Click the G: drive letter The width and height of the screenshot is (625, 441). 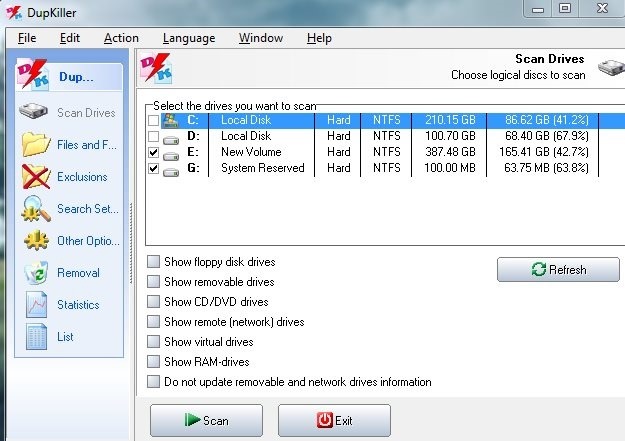pos(193,168)
